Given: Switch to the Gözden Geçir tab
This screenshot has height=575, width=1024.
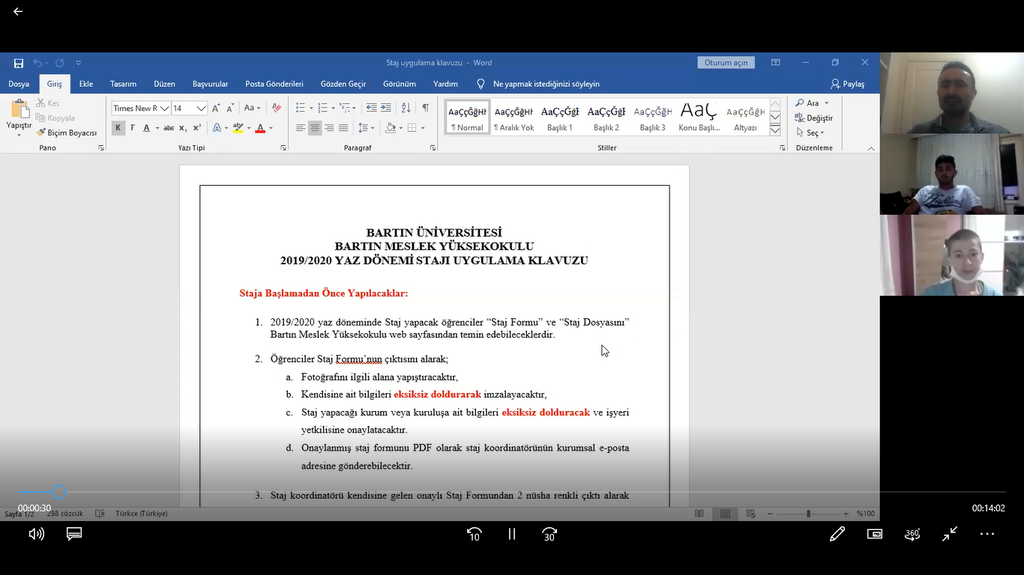Looking at the screenshot, I should click(x=344, y=84).
